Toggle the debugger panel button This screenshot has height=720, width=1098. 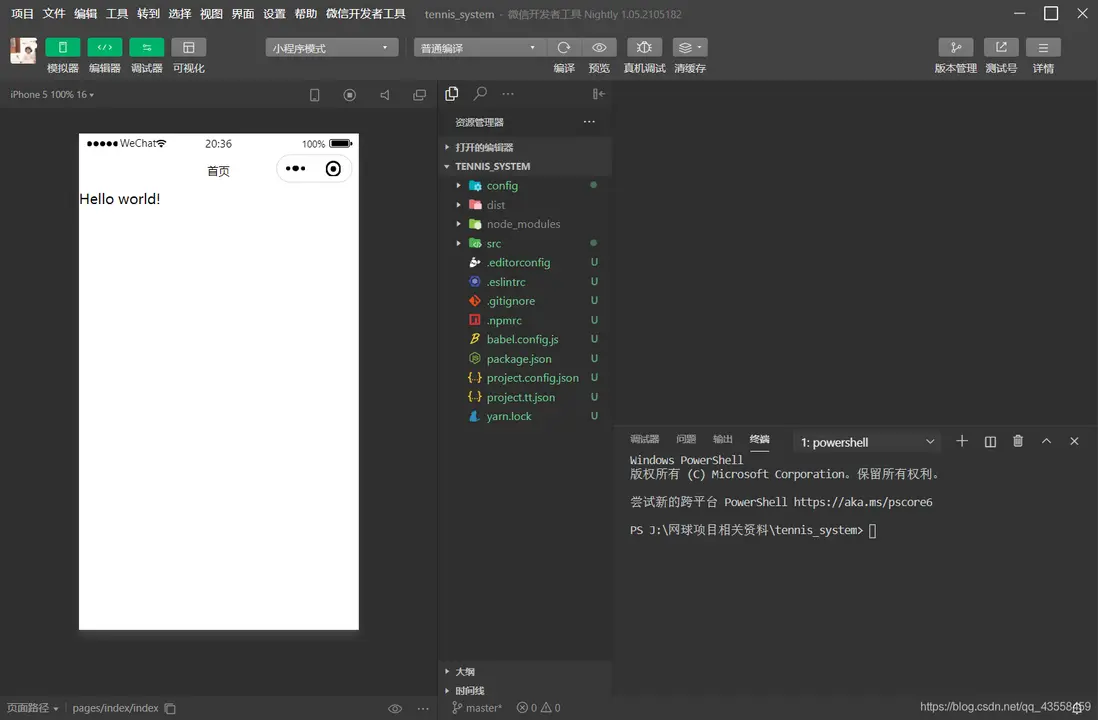pos(146,47)
